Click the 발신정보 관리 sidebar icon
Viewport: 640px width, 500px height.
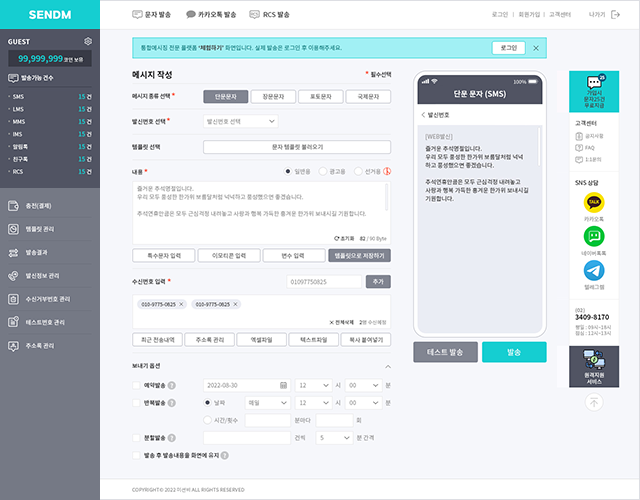[13, 276]
